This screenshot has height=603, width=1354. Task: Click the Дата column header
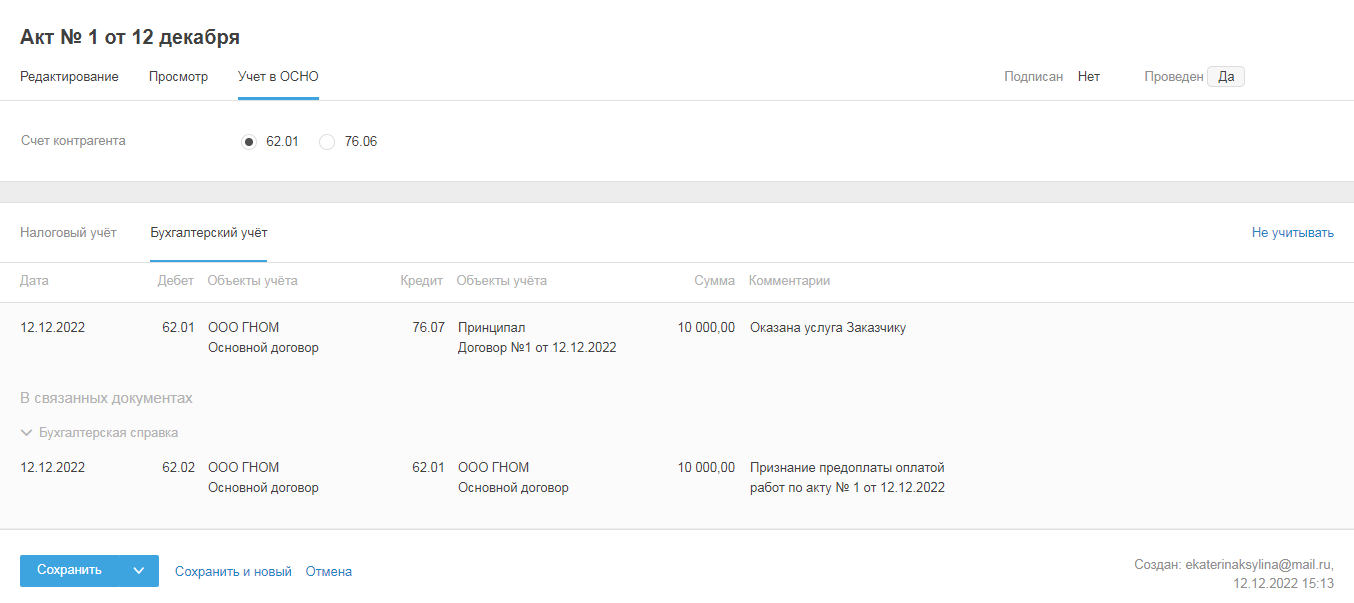point(34,281)
